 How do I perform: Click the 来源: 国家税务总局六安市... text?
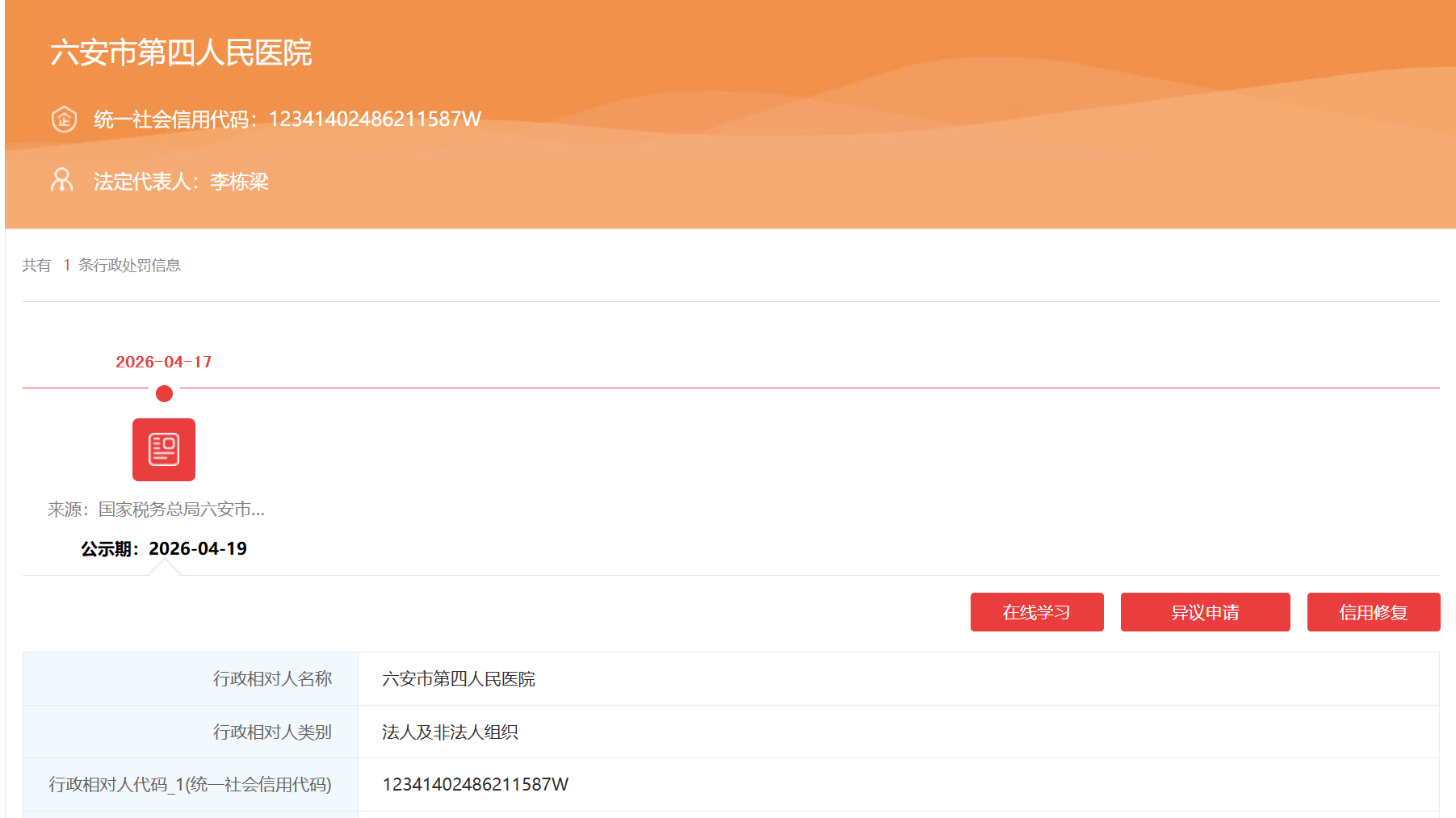pos(156,510)
